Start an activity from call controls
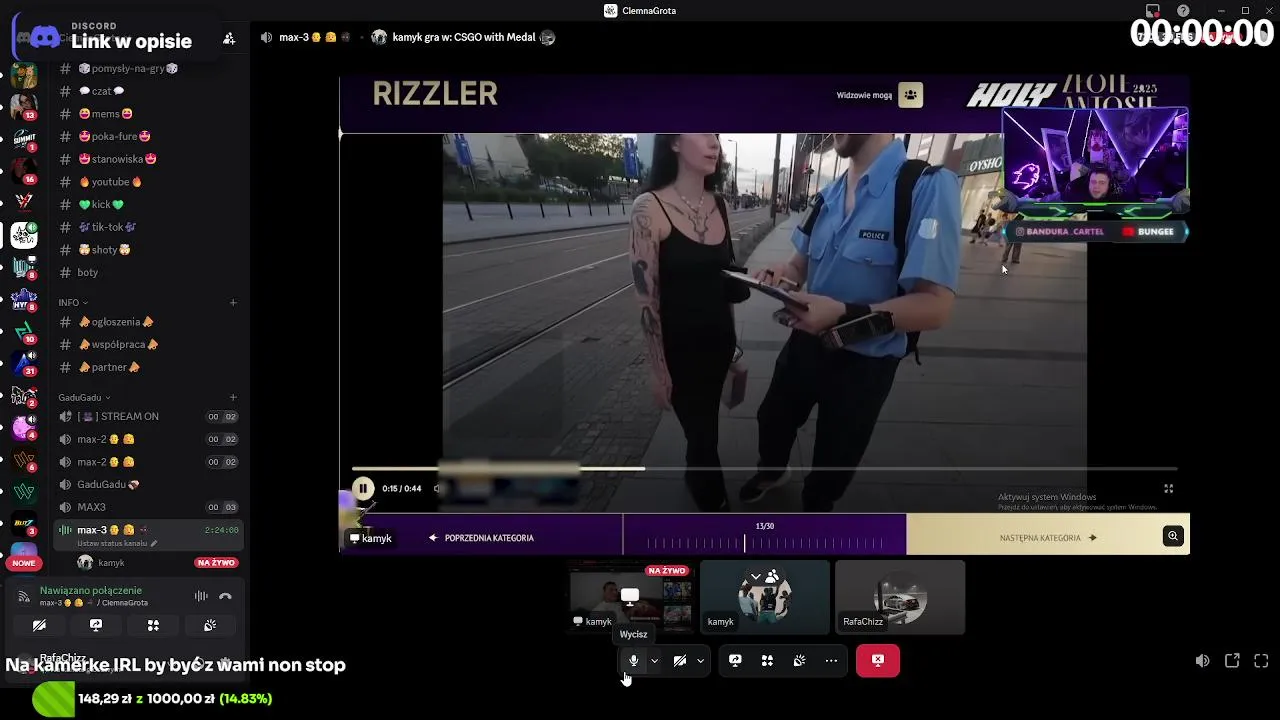Screen dimensions: 1280x720 [767, 660]
